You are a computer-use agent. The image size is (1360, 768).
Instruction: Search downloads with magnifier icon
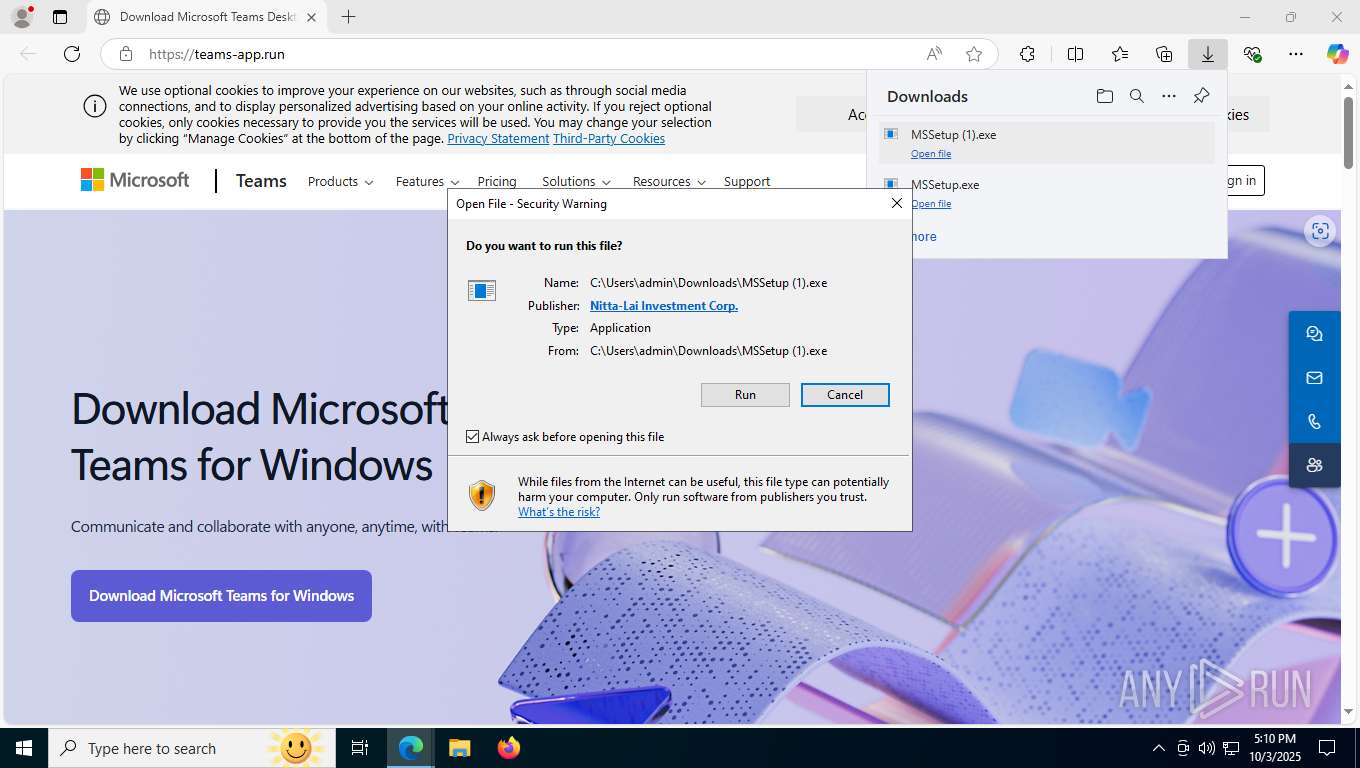[x=1137, y=96]
